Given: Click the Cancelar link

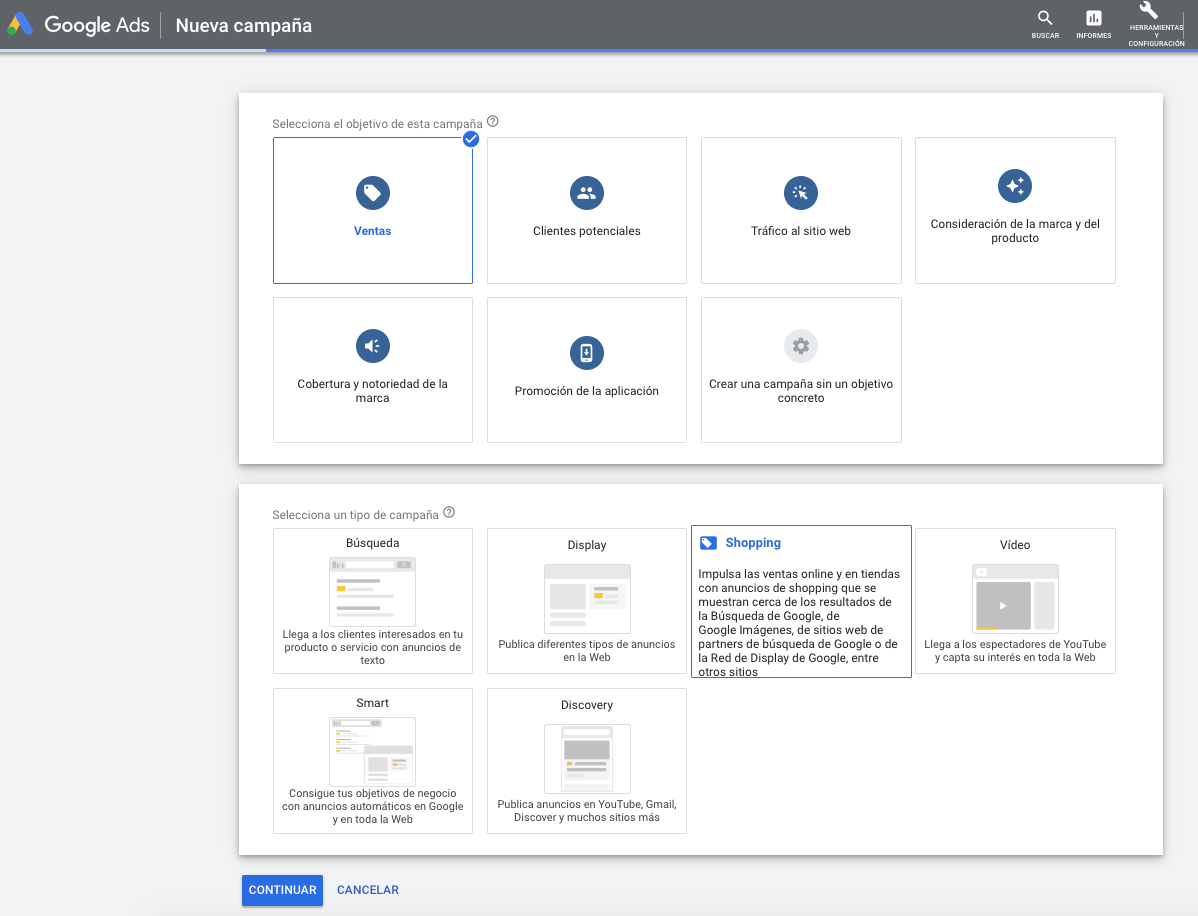Looking at the screenshot, I should point(367,890).
